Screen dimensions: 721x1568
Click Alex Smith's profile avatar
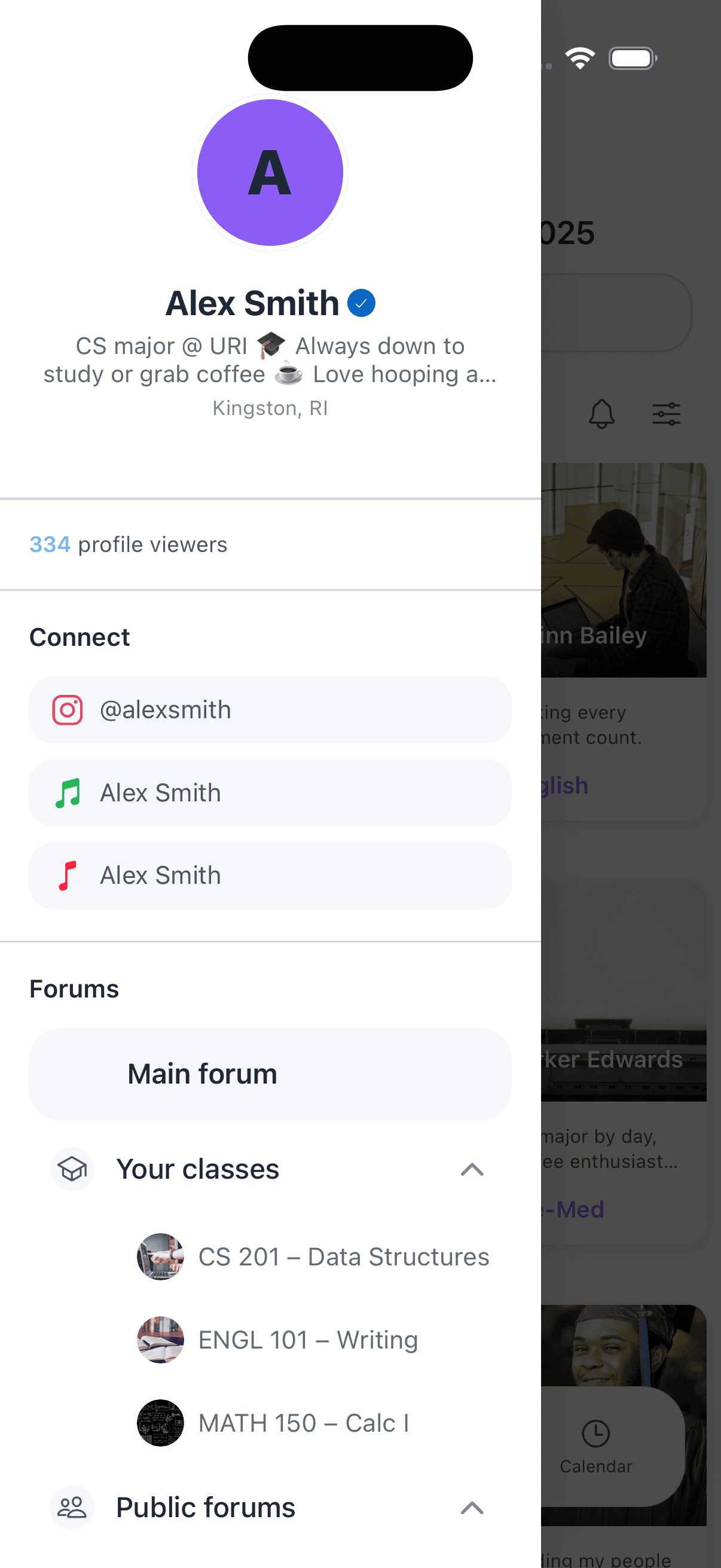point(270,173)
